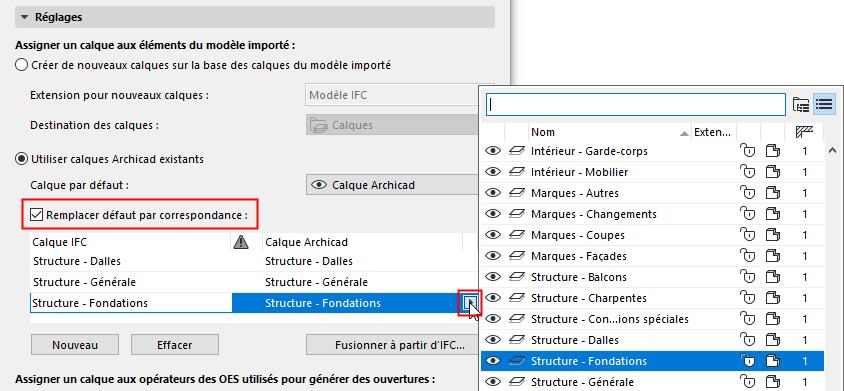Toggle visibility of Structure - Dalles layer

point(493,340)
